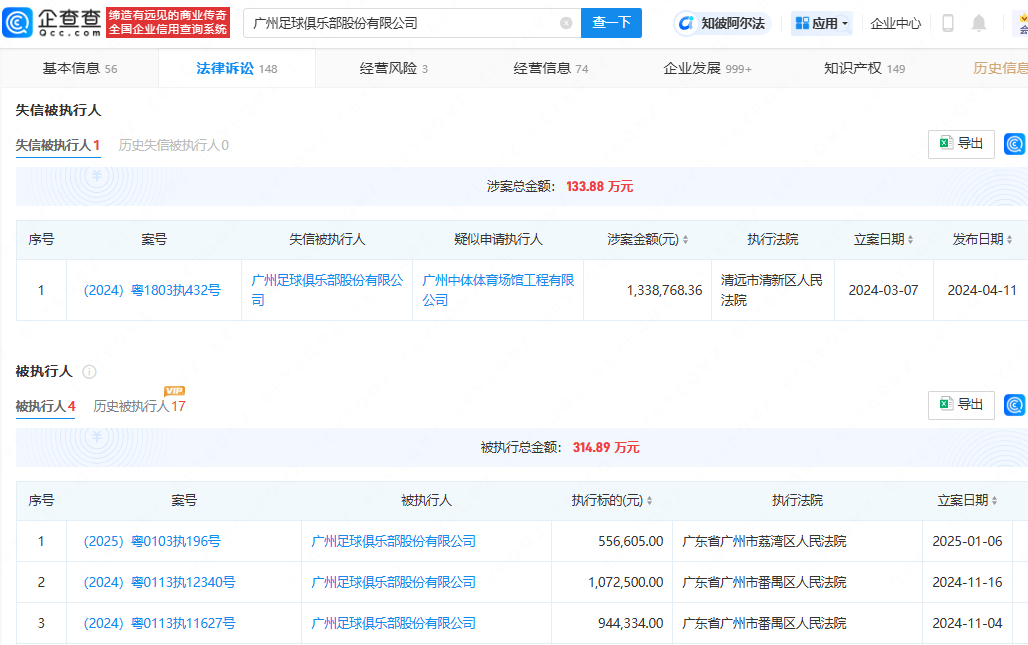The image size is (1028, 645).
Task: Open case (2025)粤0103执196号
Action: (152, 541)
